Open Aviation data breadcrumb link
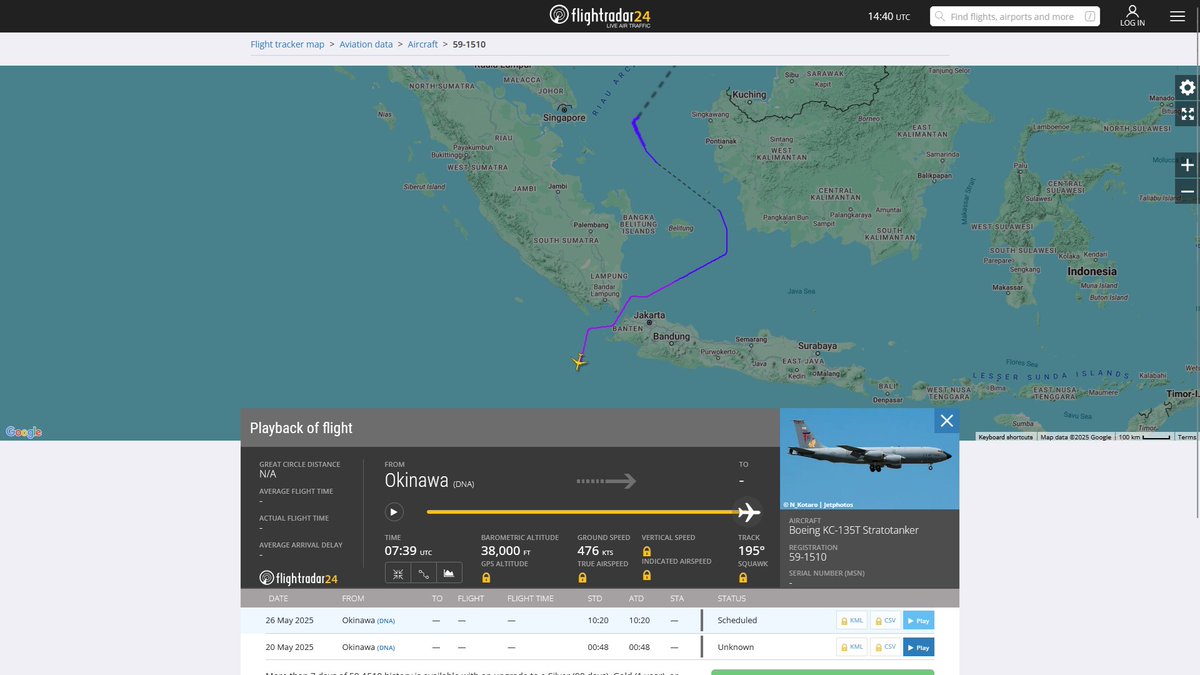 tap(366, 45)
